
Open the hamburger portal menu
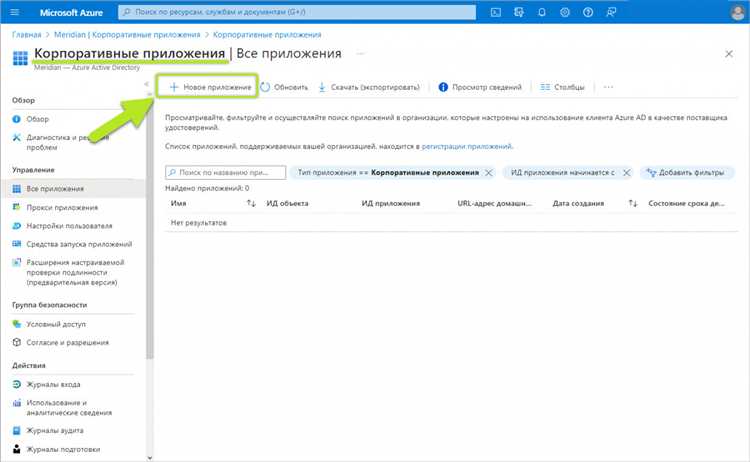point(14,12)
